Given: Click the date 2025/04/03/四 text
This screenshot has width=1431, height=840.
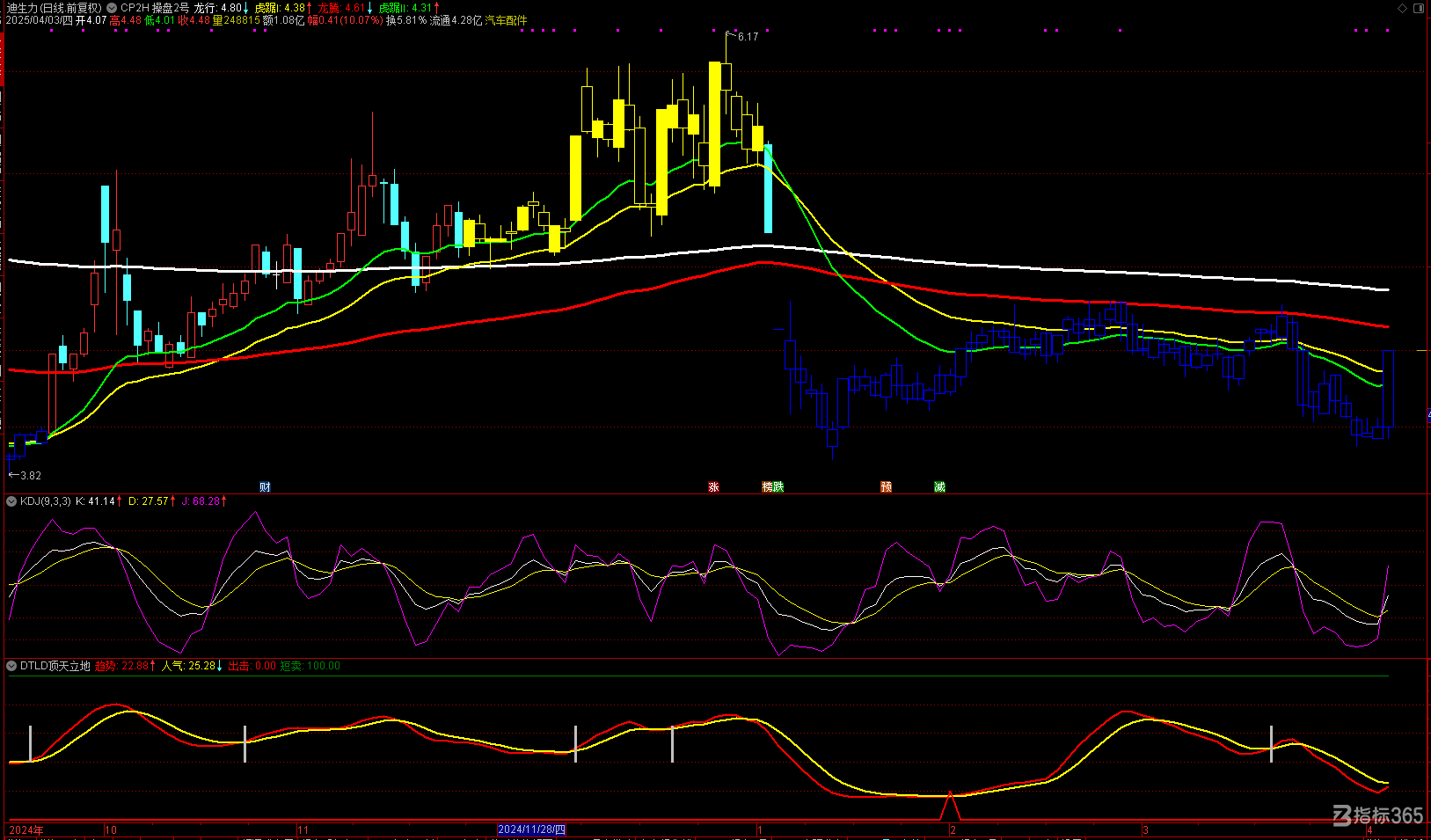Looking at the screenshot, I should (40, 20).
